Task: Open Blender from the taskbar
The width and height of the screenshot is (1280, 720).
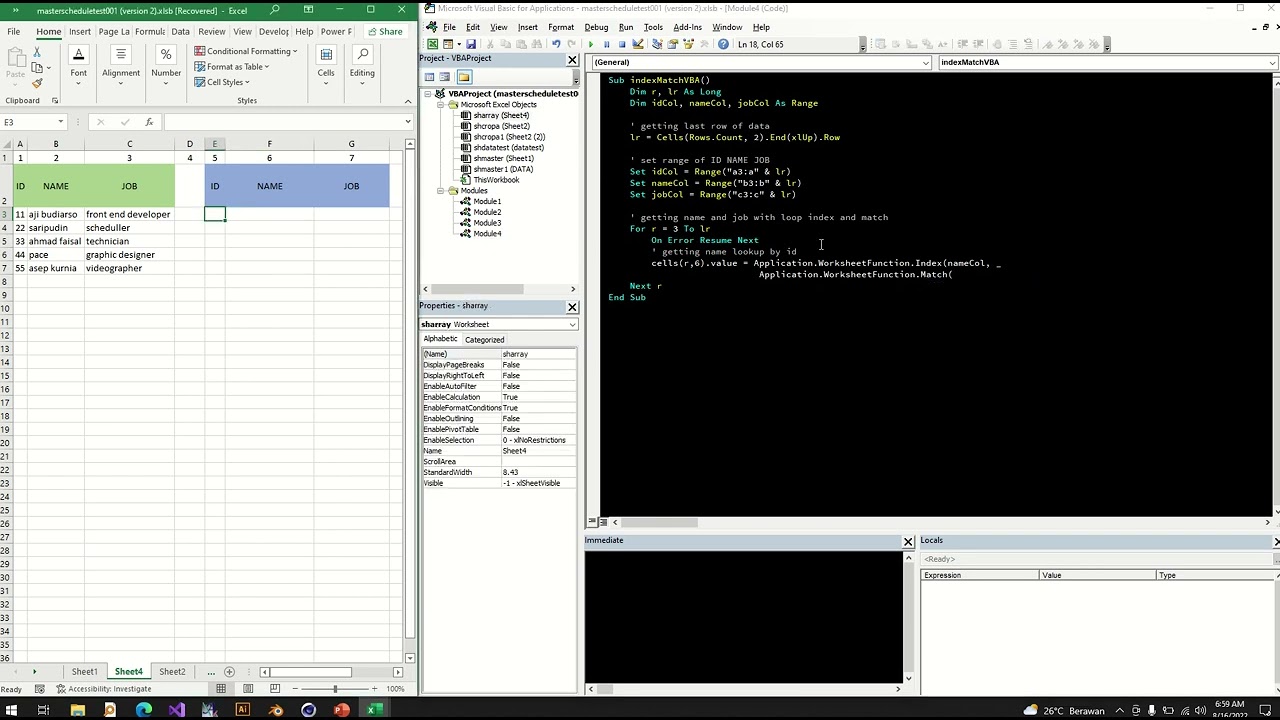Action: point(275,710)
